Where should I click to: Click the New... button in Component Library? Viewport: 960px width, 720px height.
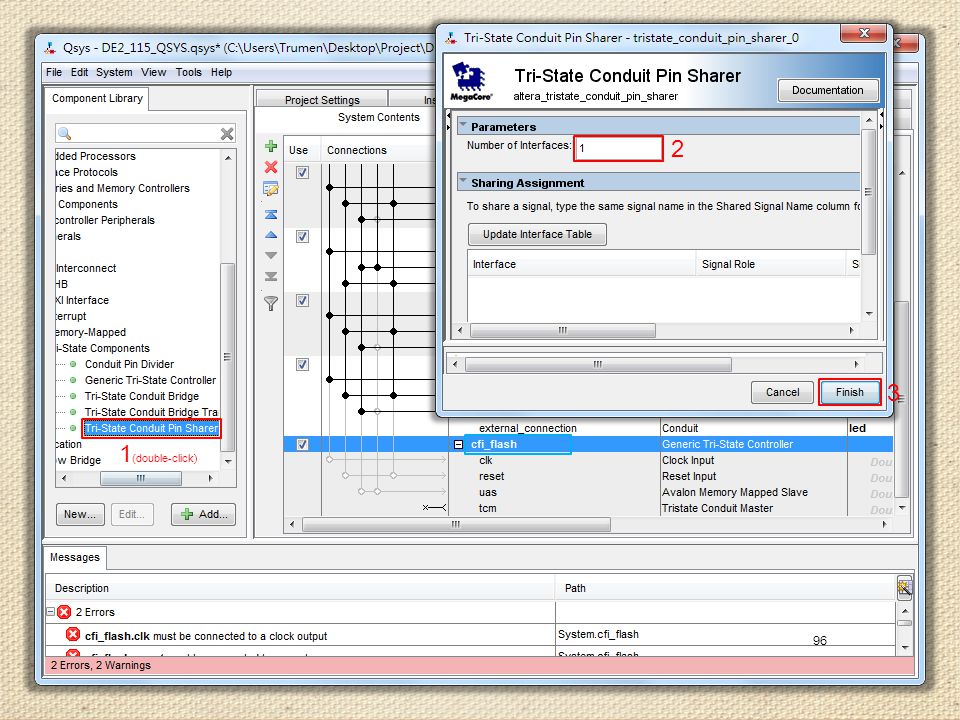pos(80,514)
